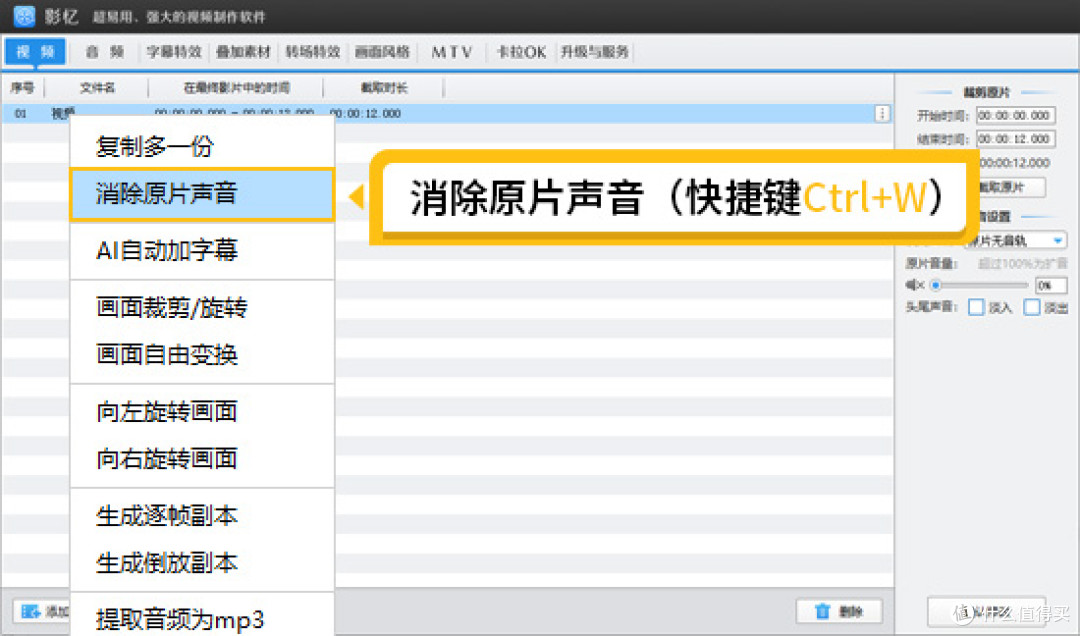Choose 生成倒放副本 from menu
Viewport: 1080px width, 636px height.
coord(202,563)
